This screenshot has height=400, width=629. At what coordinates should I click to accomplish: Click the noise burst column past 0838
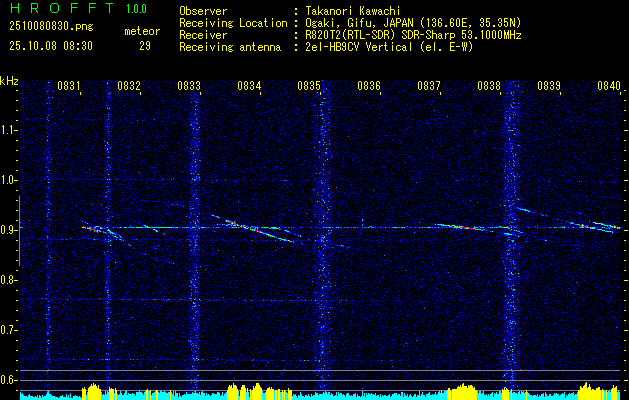click(x=511, y=235)
